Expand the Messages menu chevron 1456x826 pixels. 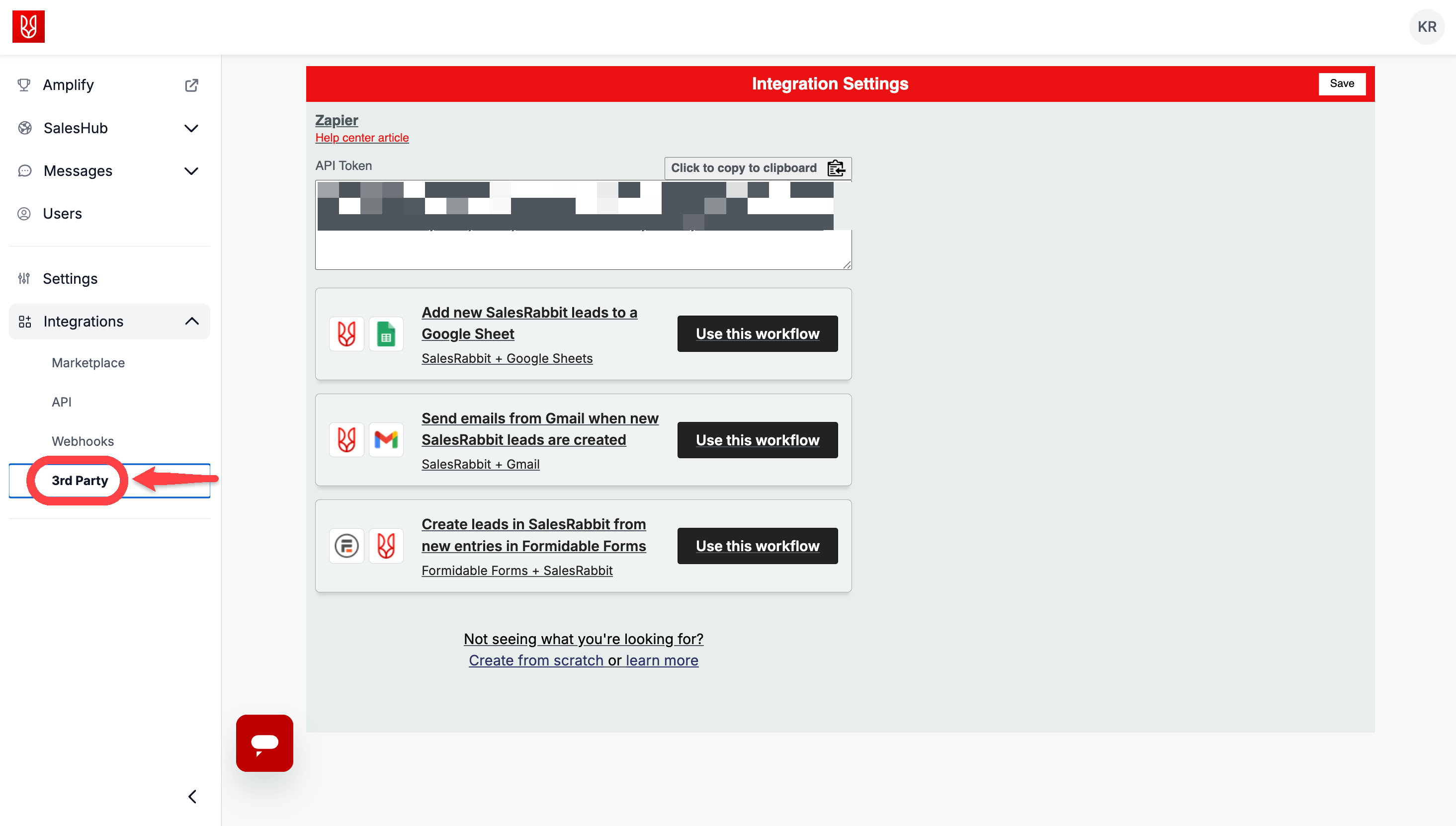pos(191,171)
